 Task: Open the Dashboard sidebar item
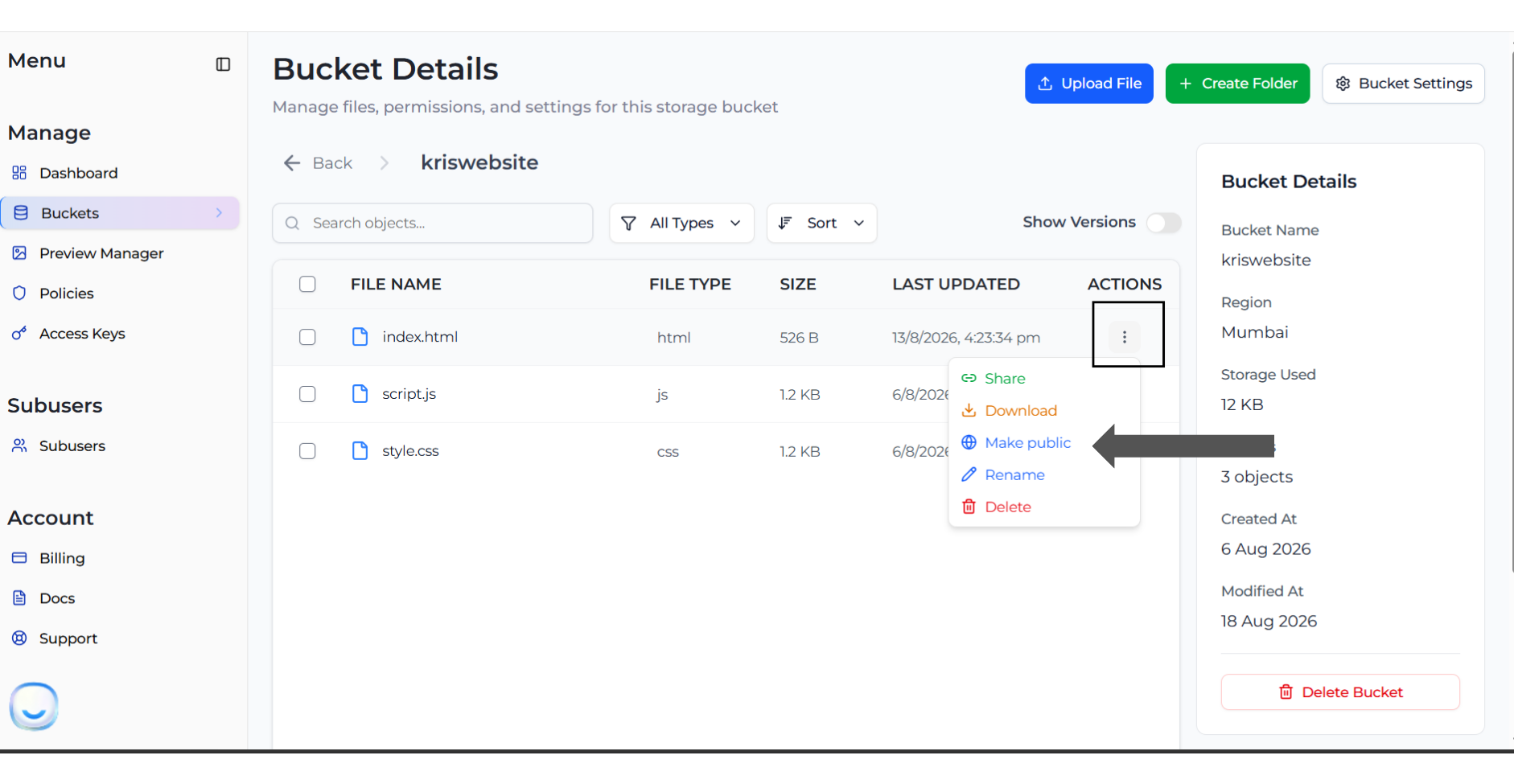tap(121, 173)
